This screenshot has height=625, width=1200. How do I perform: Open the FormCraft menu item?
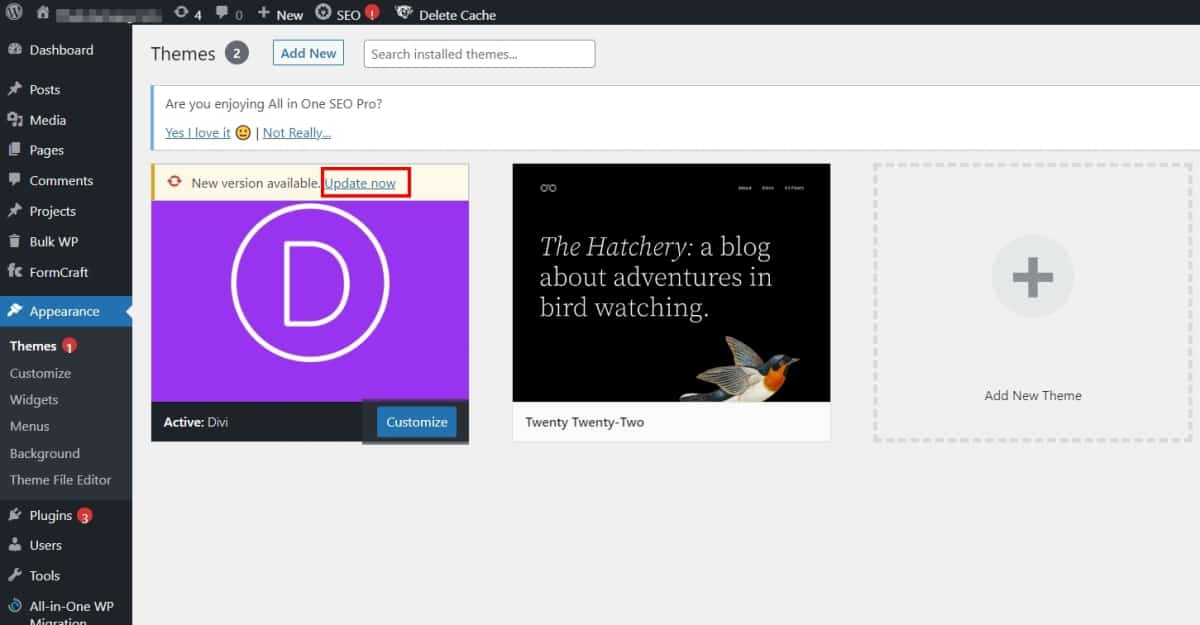(59, 272)
